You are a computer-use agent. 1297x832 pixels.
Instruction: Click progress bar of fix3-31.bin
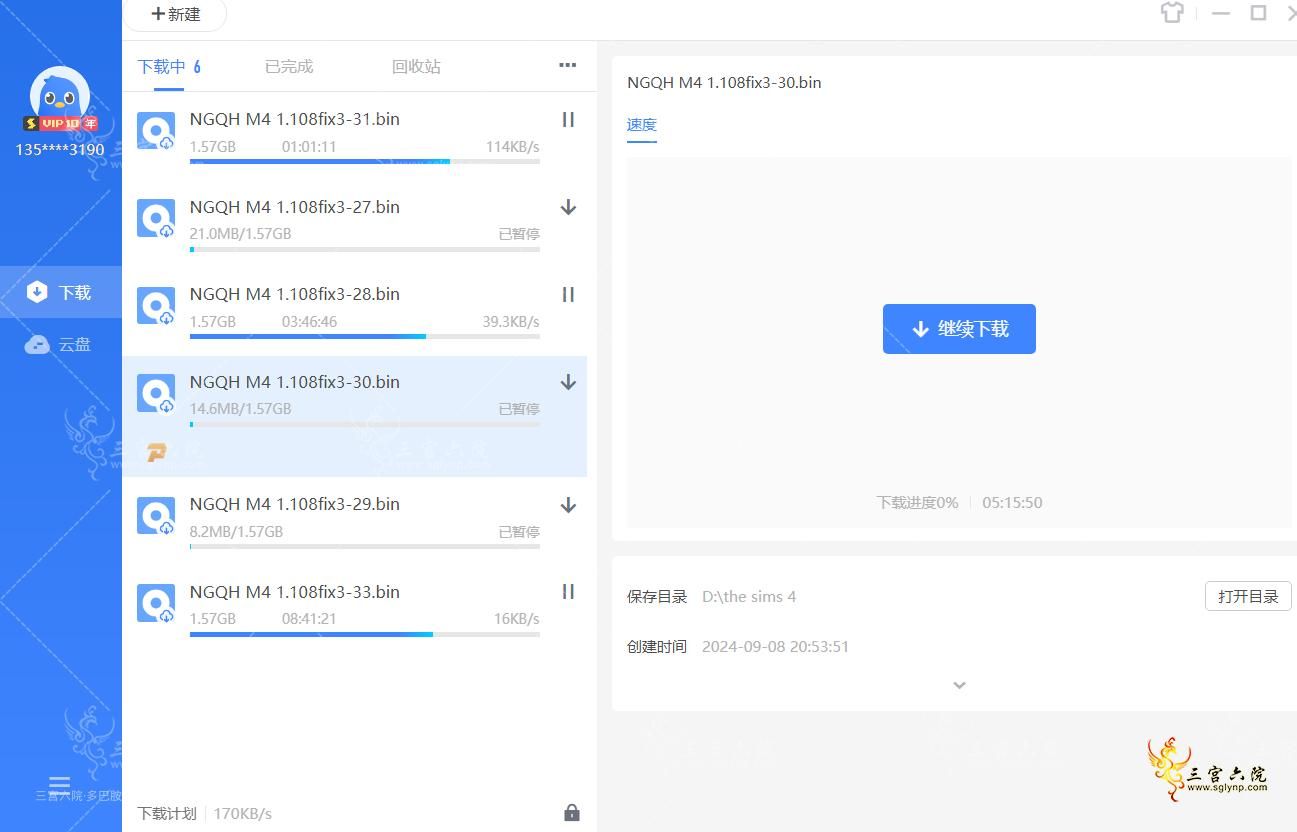pyautogui.click(x=365, y=161)
